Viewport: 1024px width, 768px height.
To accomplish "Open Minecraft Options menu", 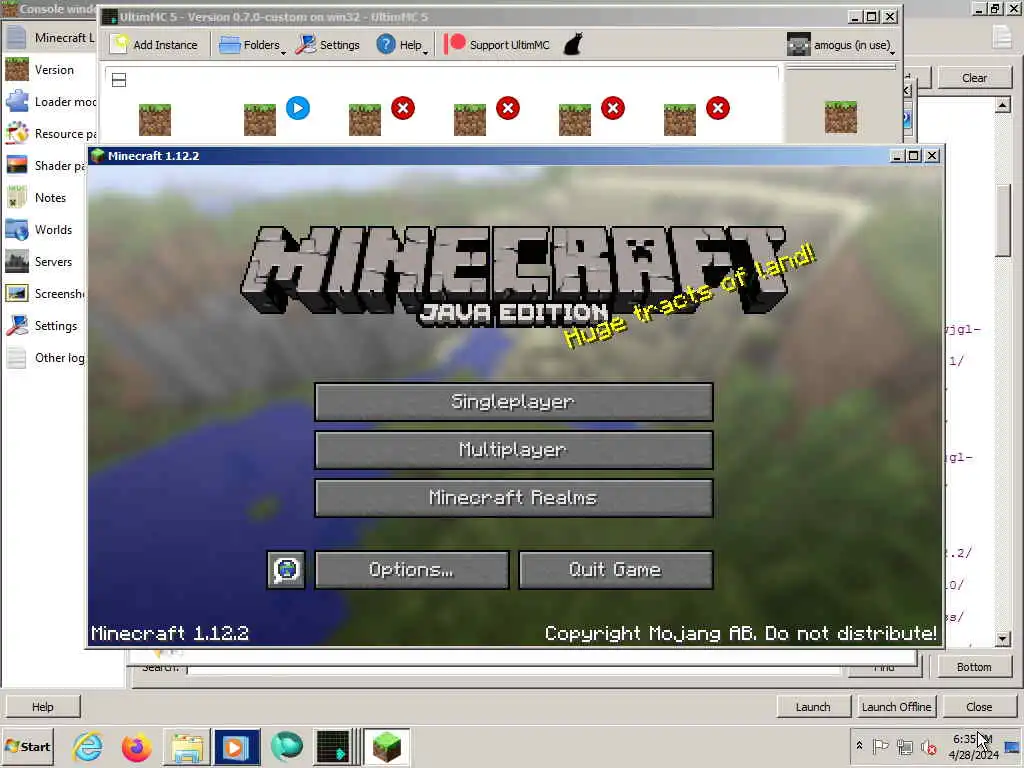I will coord(411,569).
